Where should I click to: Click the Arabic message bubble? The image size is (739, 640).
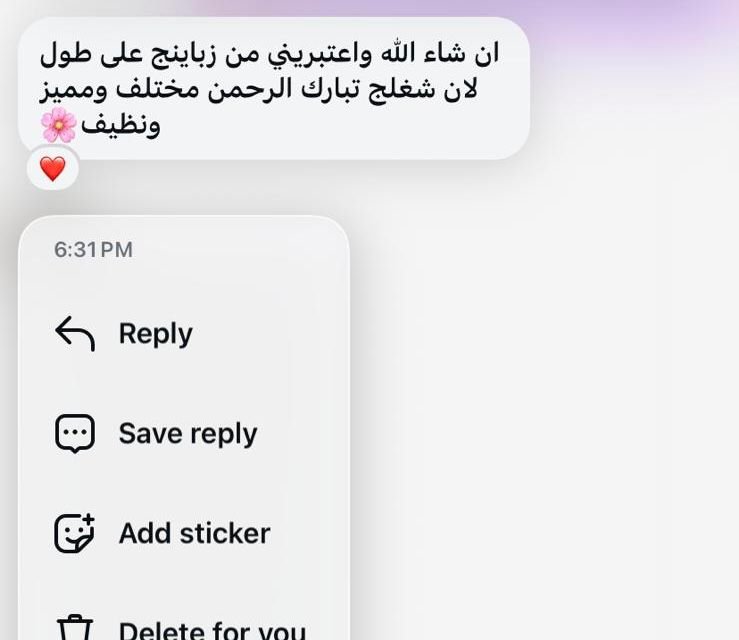[x=274, y=88]
